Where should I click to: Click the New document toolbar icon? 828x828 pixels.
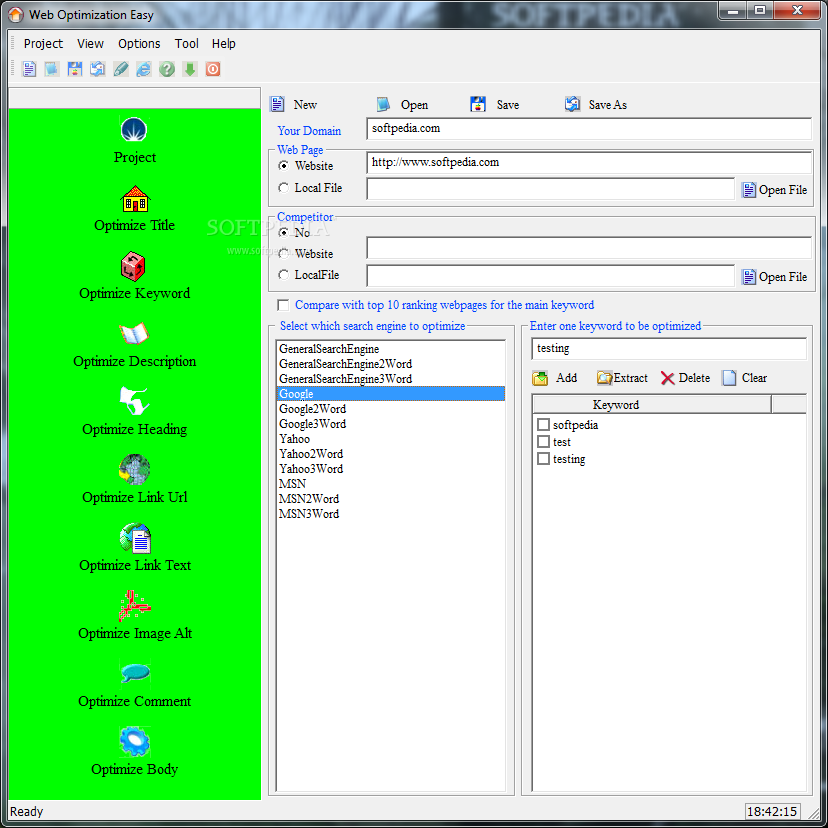29,69
